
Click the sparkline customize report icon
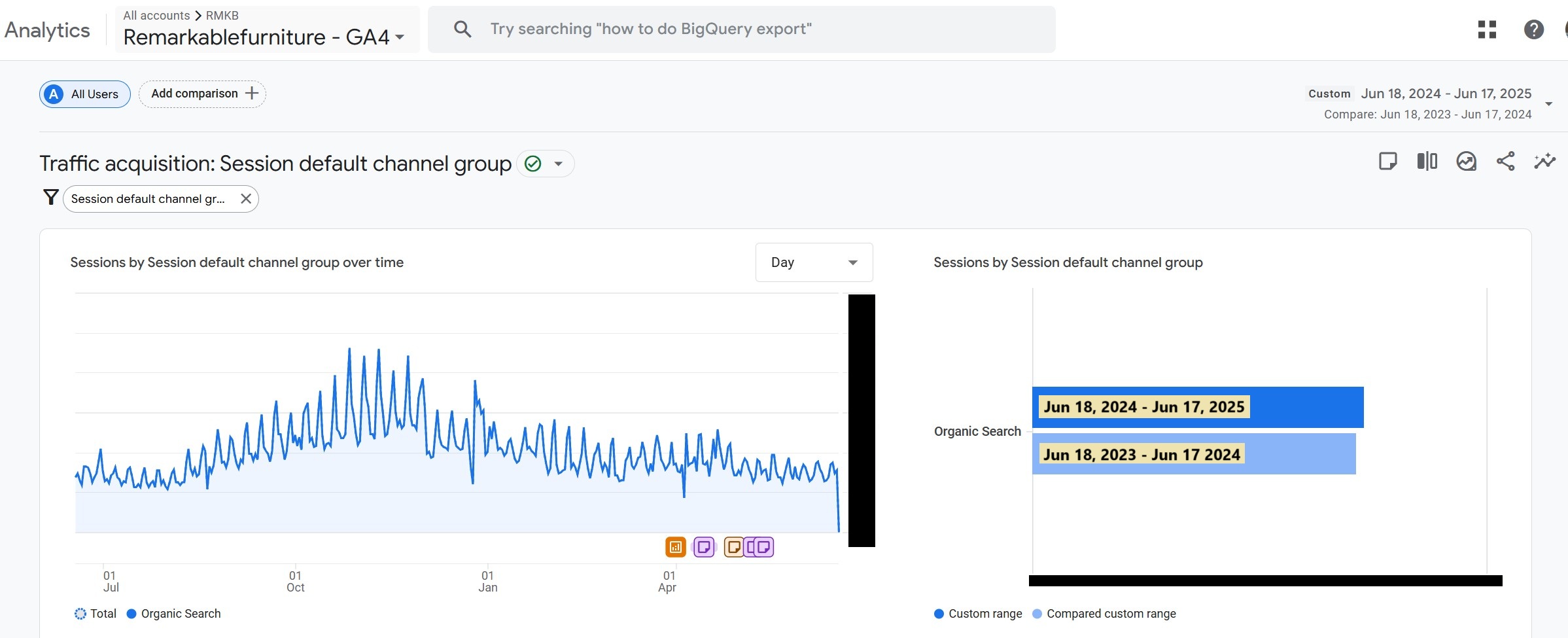(x=1544, y=161)
